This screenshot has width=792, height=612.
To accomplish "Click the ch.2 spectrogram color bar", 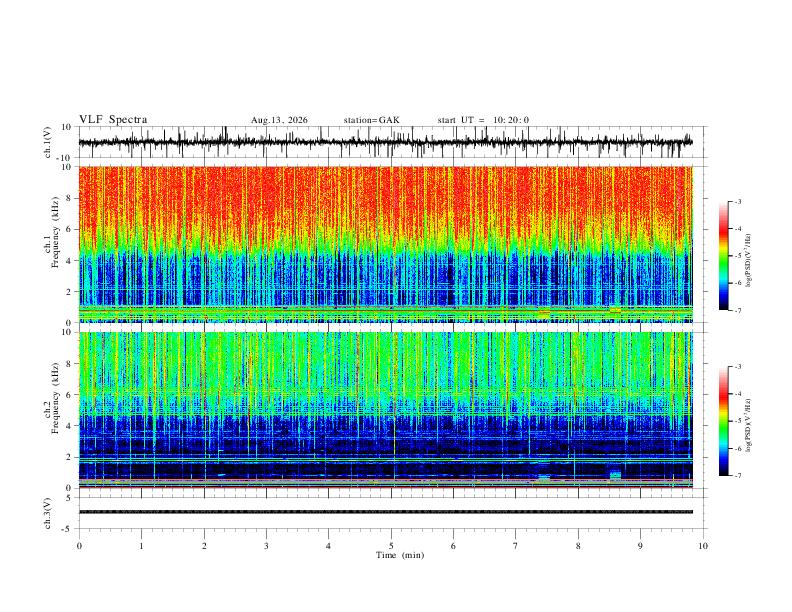I will tap(724, 421).
